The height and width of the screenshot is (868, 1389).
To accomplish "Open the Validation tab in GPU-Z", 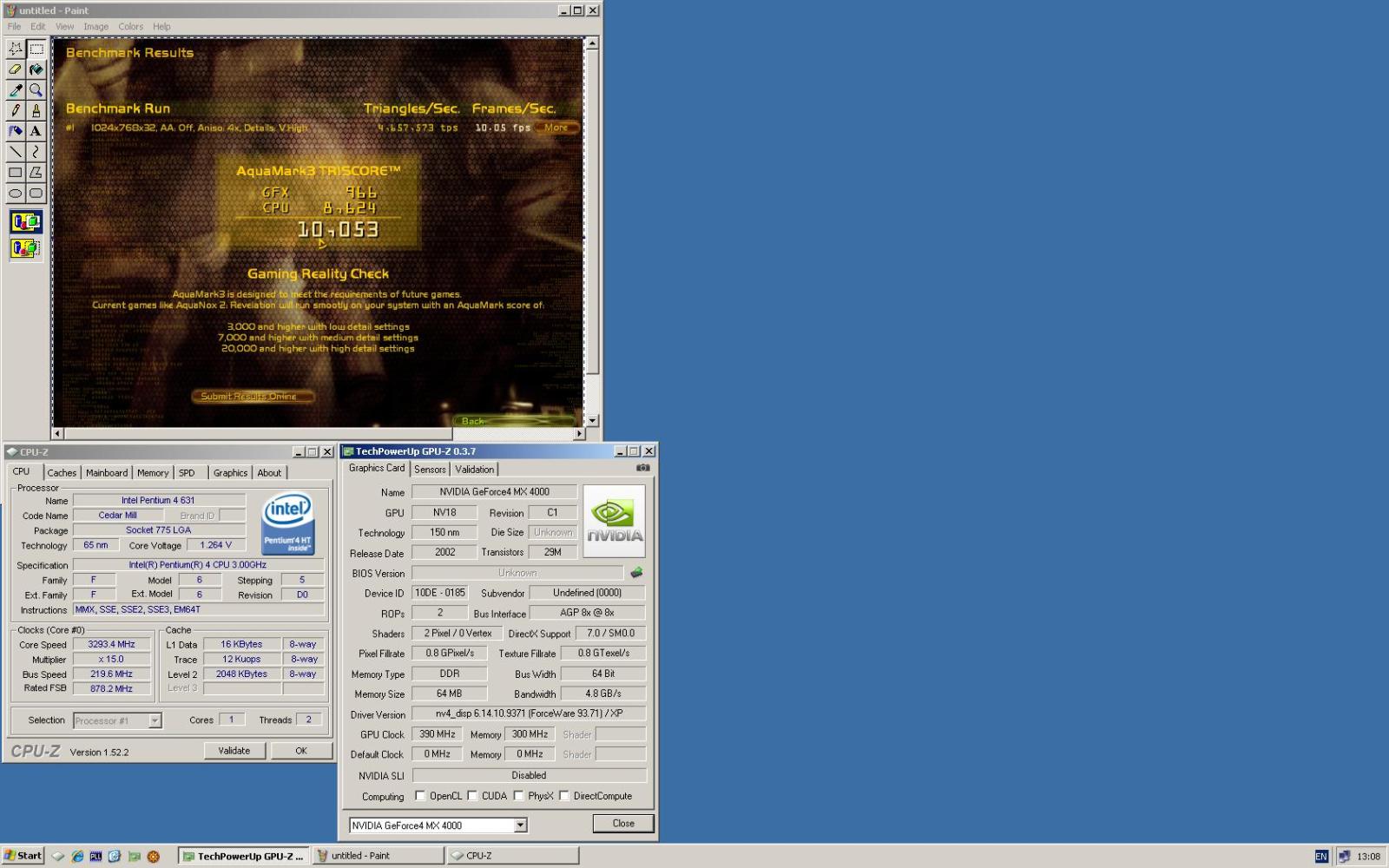I will tap(475, 470).
